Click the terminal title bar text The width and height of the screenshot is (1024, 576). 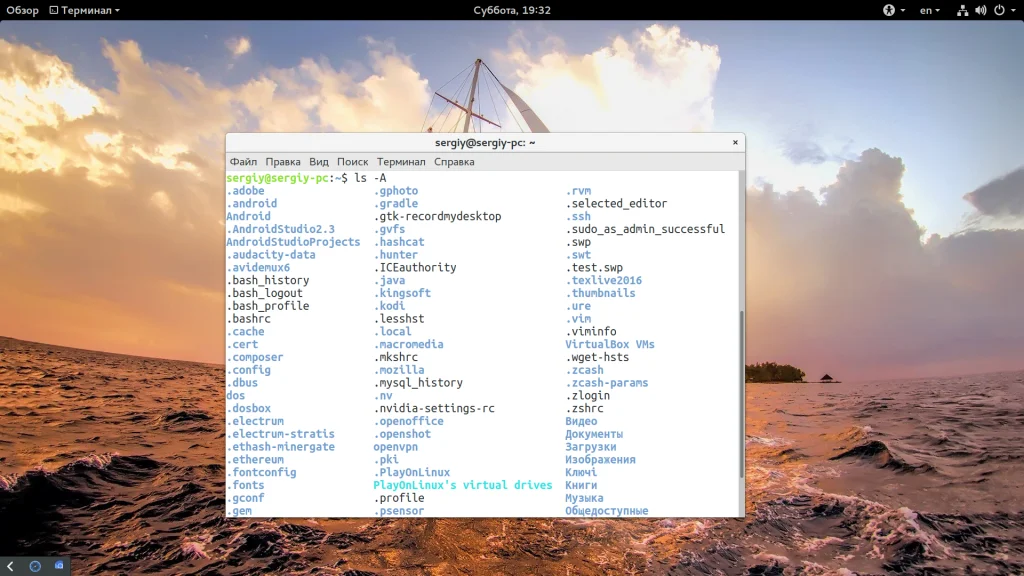[x=485, y=143]
